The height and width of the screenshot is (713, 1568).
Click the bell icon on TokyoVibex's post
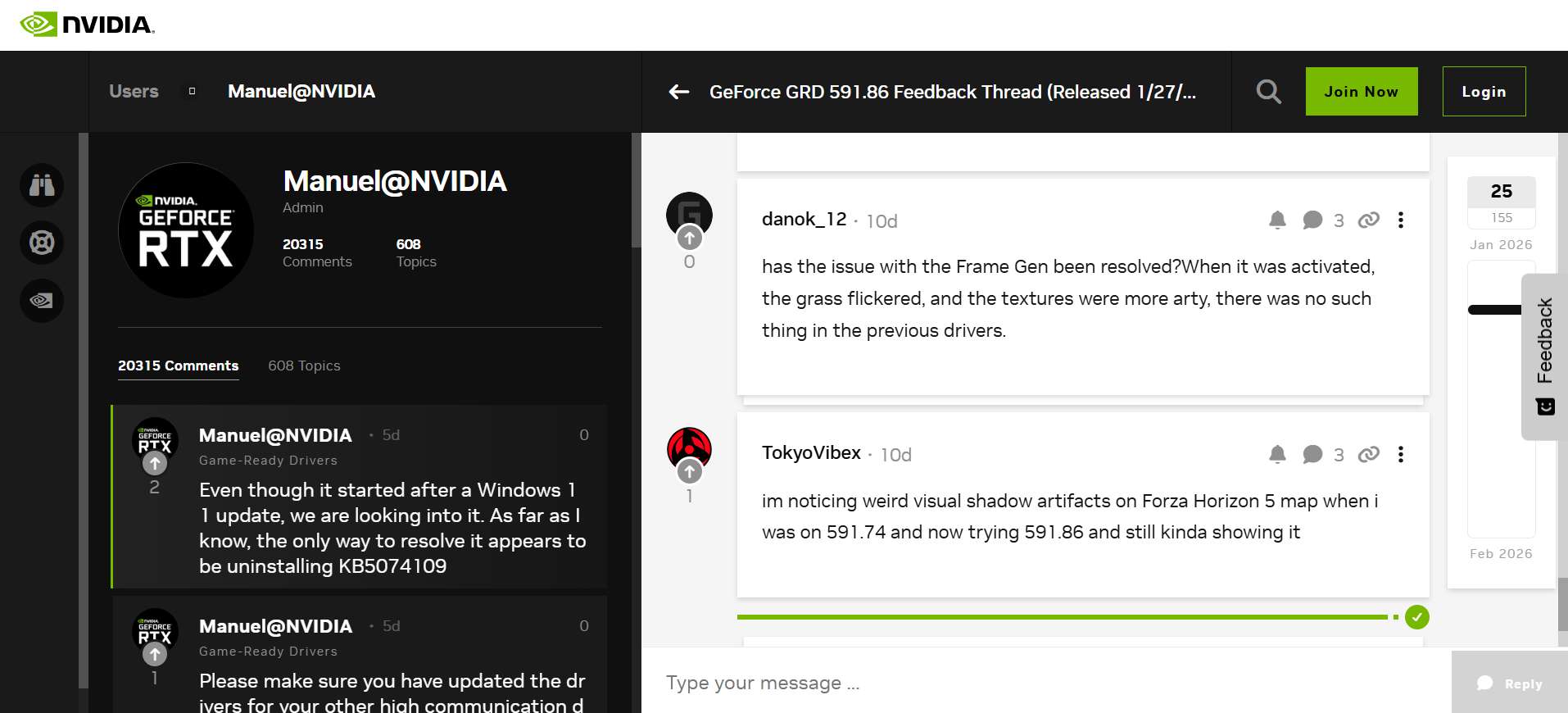(1277, 454)
